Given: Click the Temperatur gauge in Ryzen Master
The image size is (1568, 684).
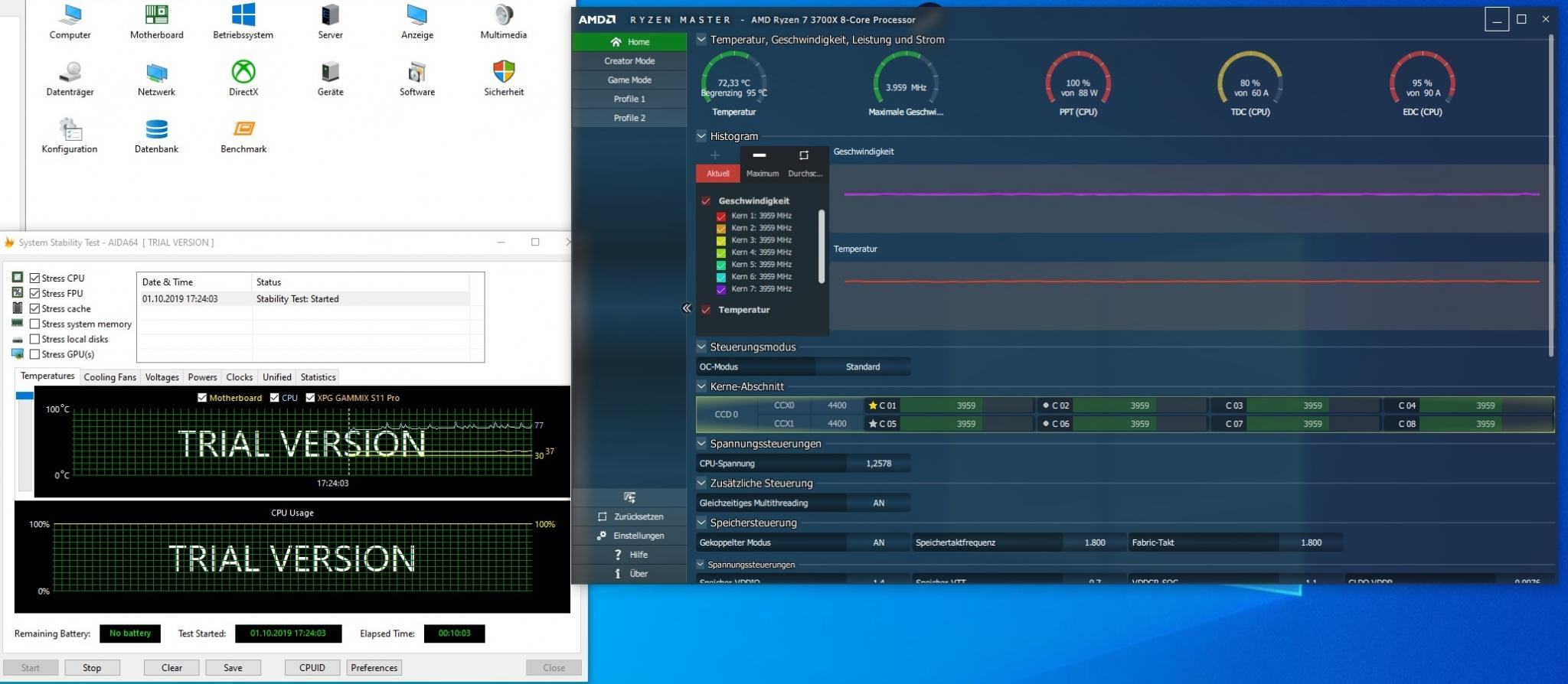Looking at the screenshot, I should click(x=733, y=83).
